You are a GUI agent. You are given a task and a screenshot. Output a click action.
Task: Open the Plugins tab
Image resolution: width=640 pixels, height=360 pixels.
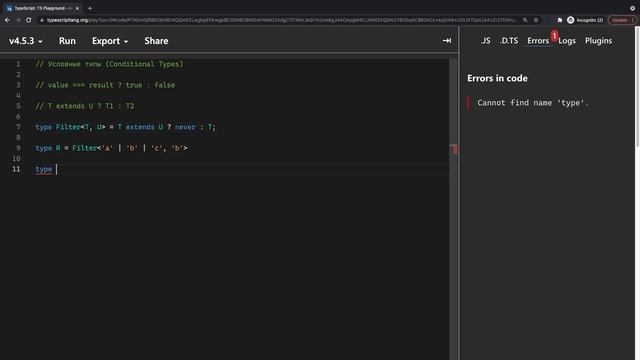(598, 41)
